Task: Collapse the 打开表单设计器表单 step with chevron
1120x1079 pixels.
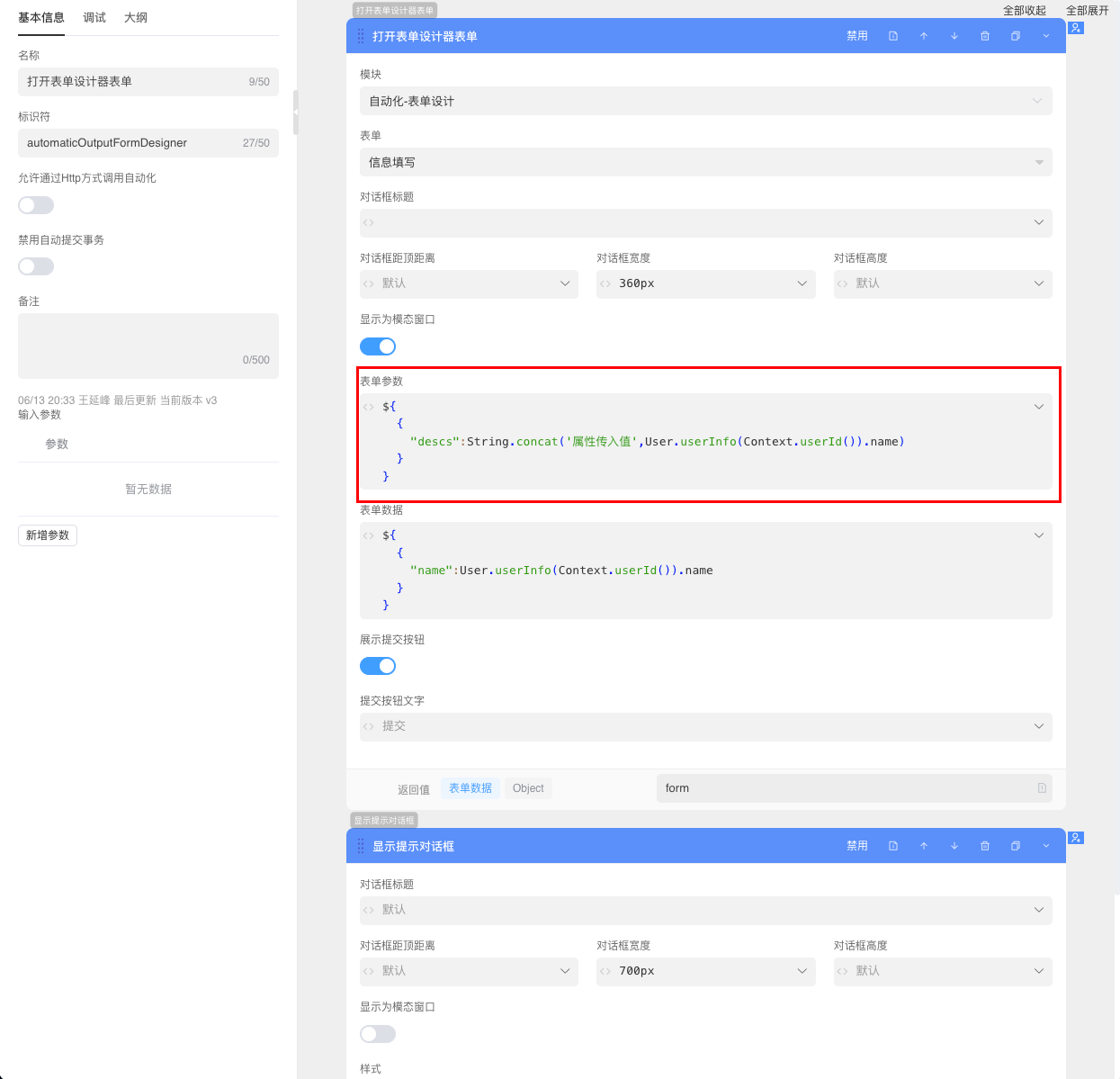Action: pos(1046,36)
